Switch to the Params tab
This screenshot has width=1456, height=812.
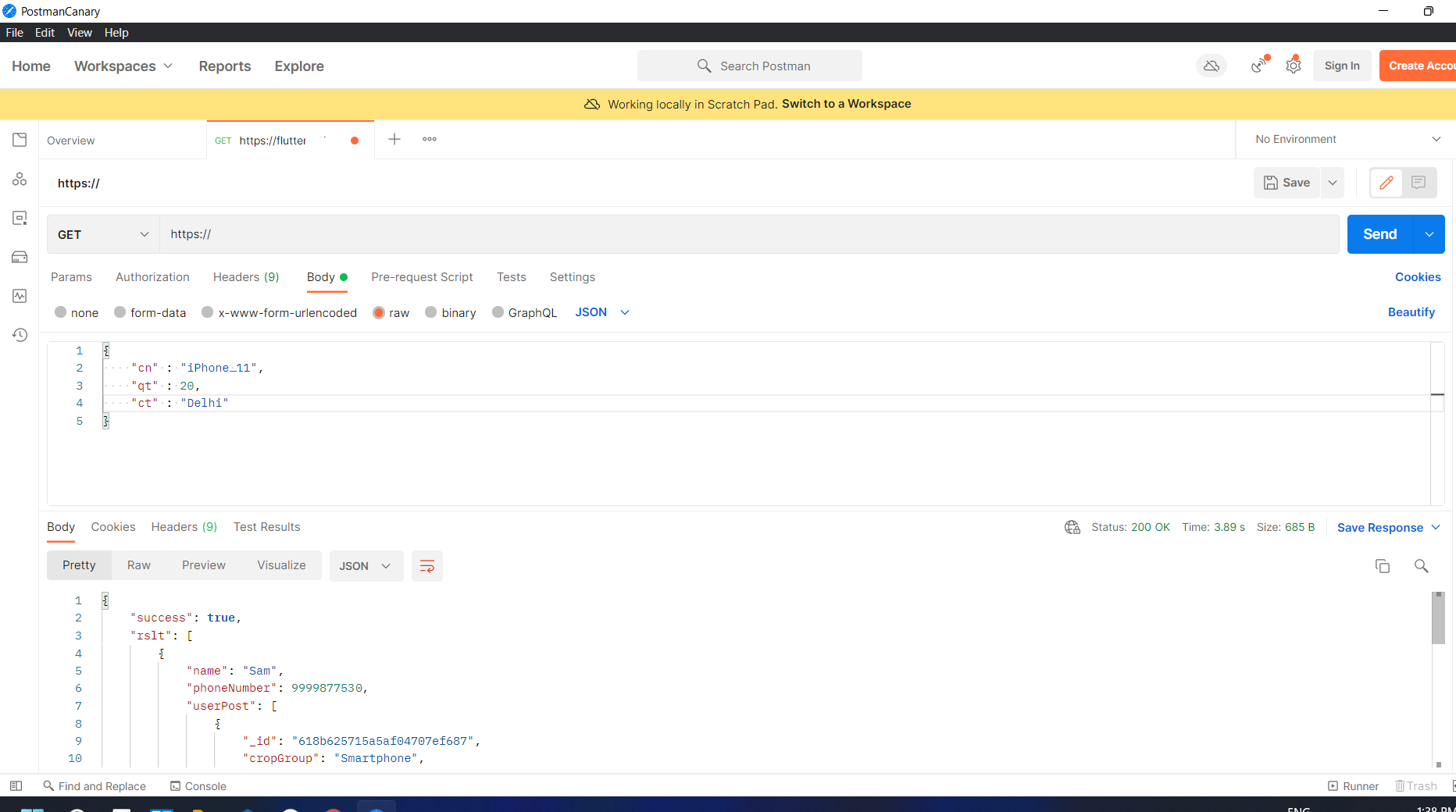(x=71, y=277)
